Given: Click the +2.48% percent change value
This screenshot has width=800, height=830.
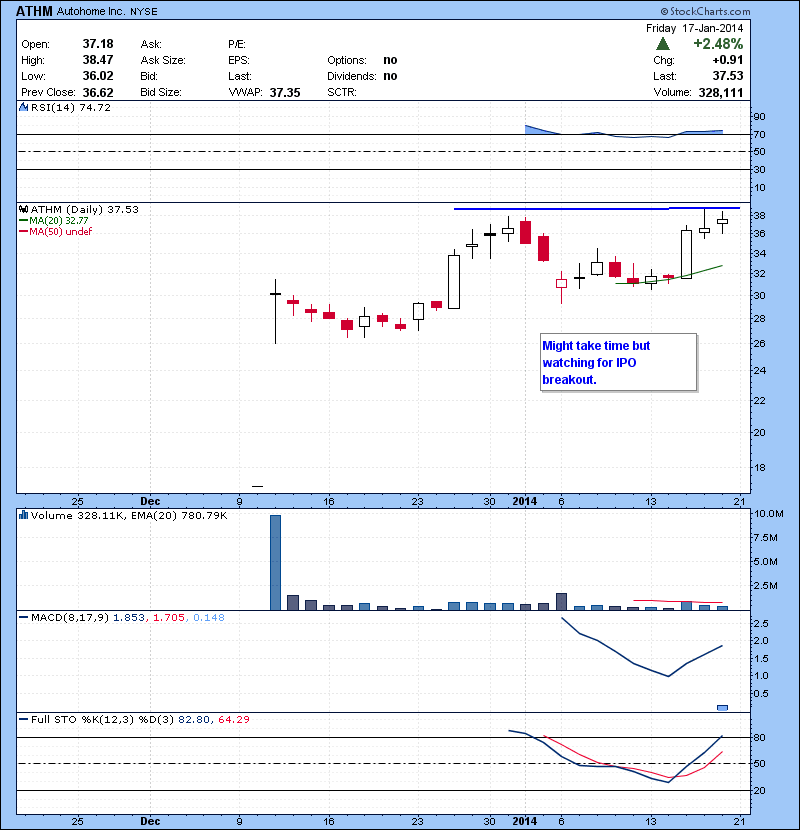Looking at the screenshot, I should pyautogui.click(x=718, y=43).
